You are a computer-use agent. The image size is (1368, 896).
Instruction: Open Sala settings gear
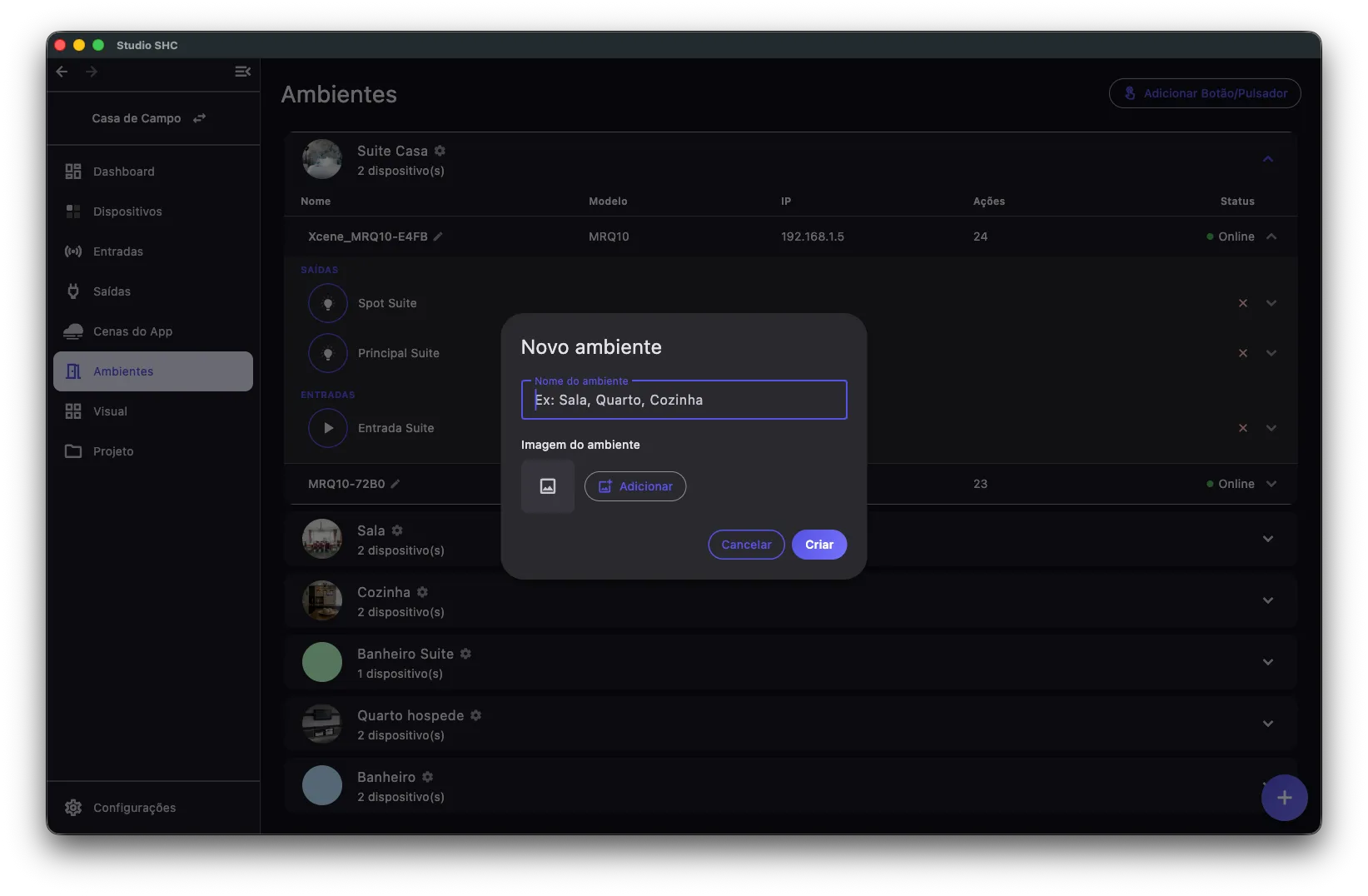point(397,530)
